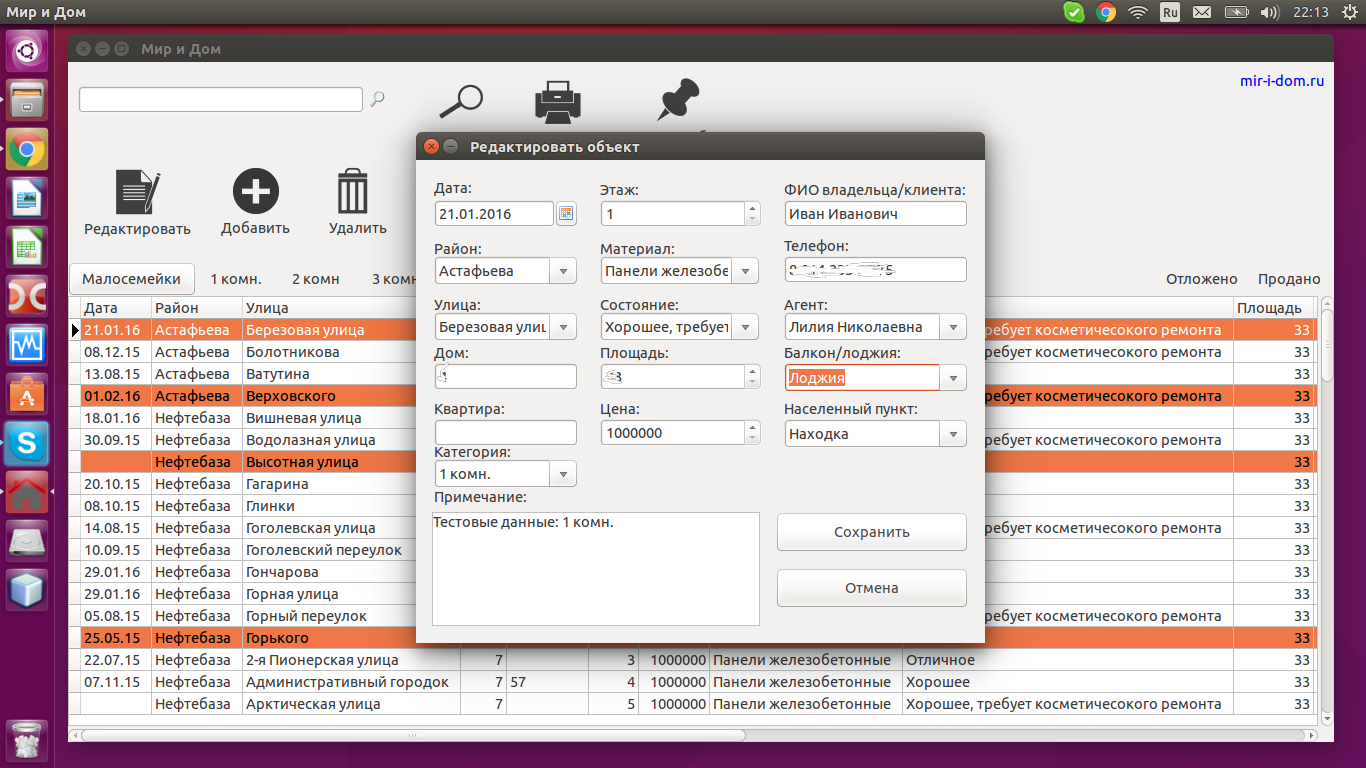The width and height of the screenshot is (1366, 768).
Task: Open the Ubuntu Software Center from the dock
Action: click(27, 395)
